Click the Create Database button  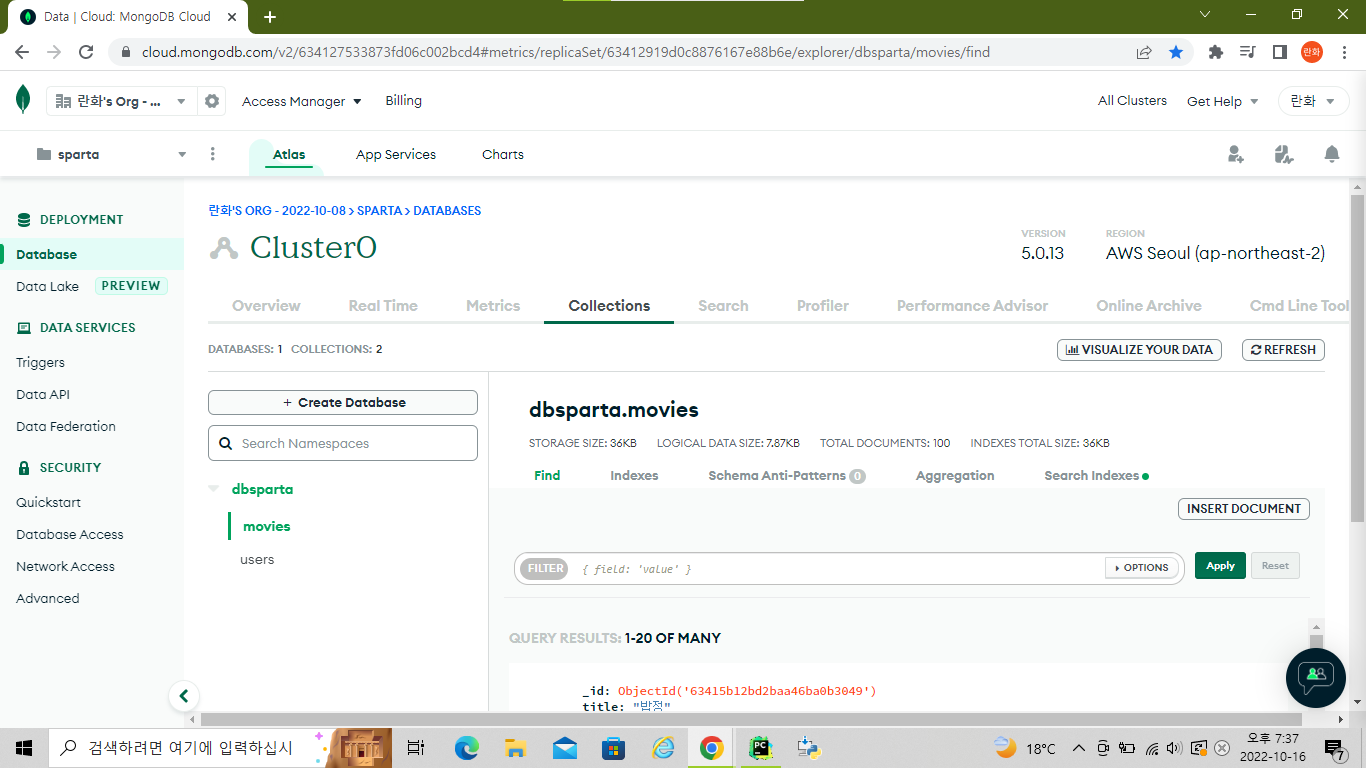343,403
